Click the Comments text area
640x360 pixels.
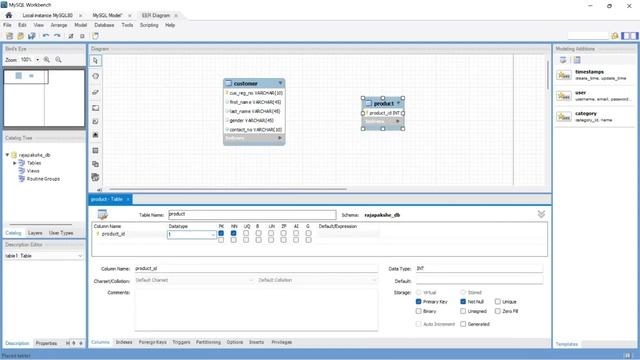[x=256, y=310]
